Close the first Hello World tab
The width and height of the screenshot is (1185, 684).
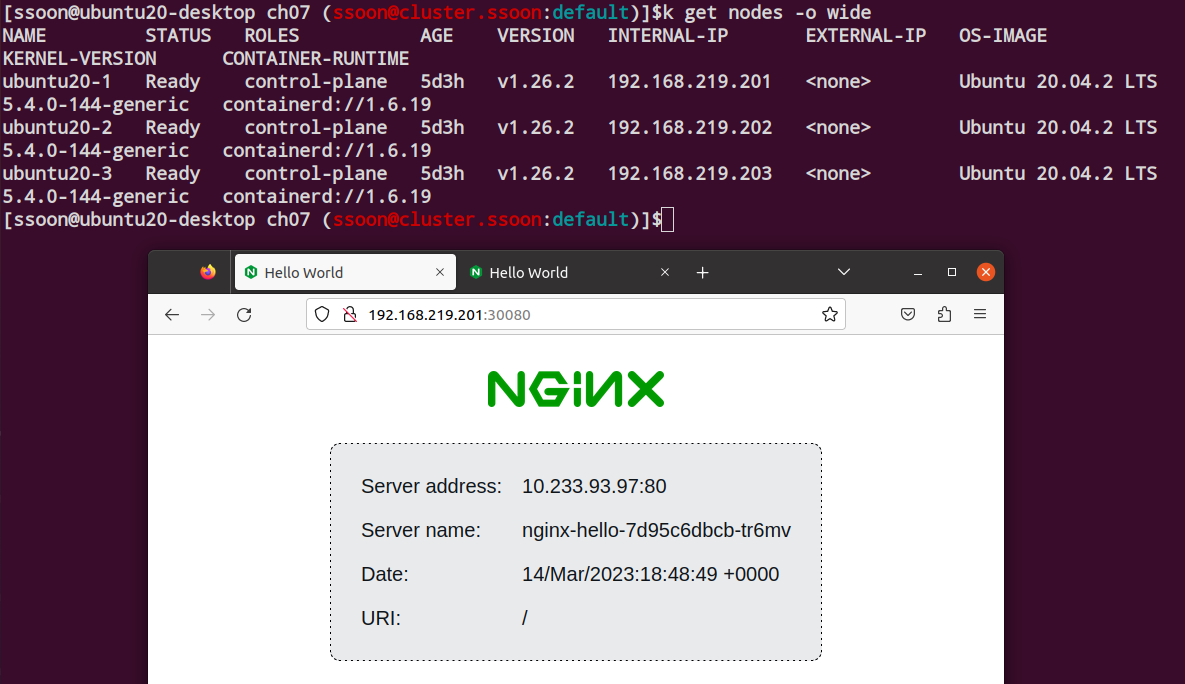[440, 272]
